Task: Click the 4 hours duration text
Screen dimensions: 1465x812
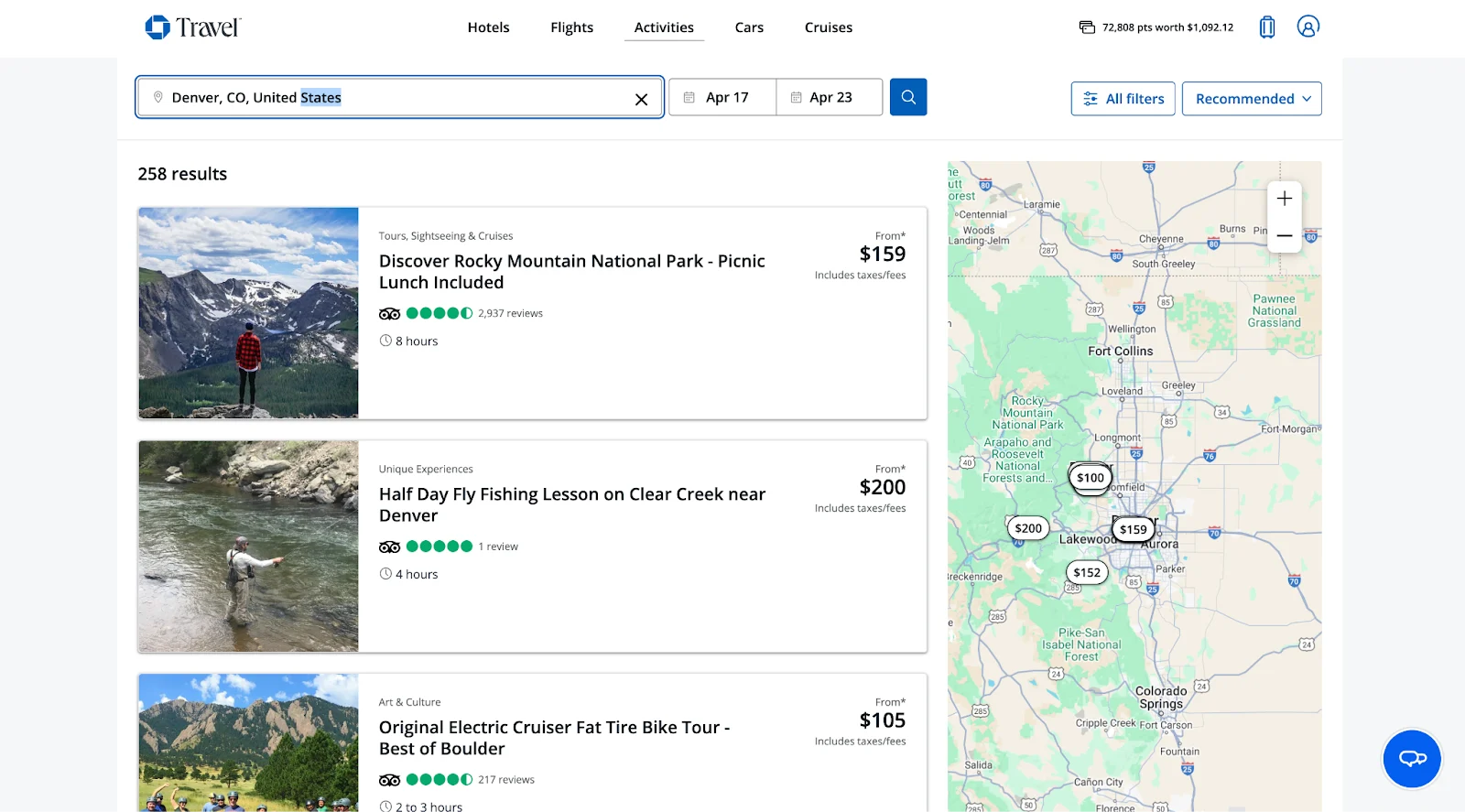Action: (x=417, y=574)
